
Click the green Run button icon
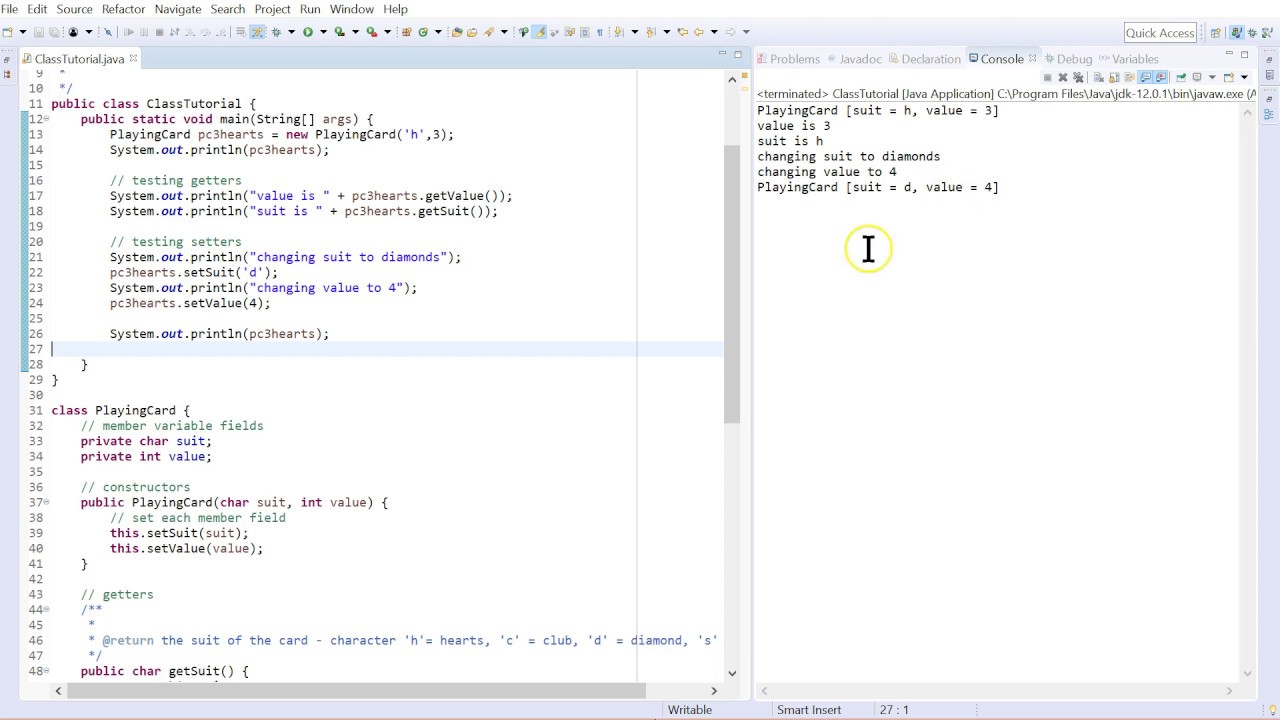307,32
